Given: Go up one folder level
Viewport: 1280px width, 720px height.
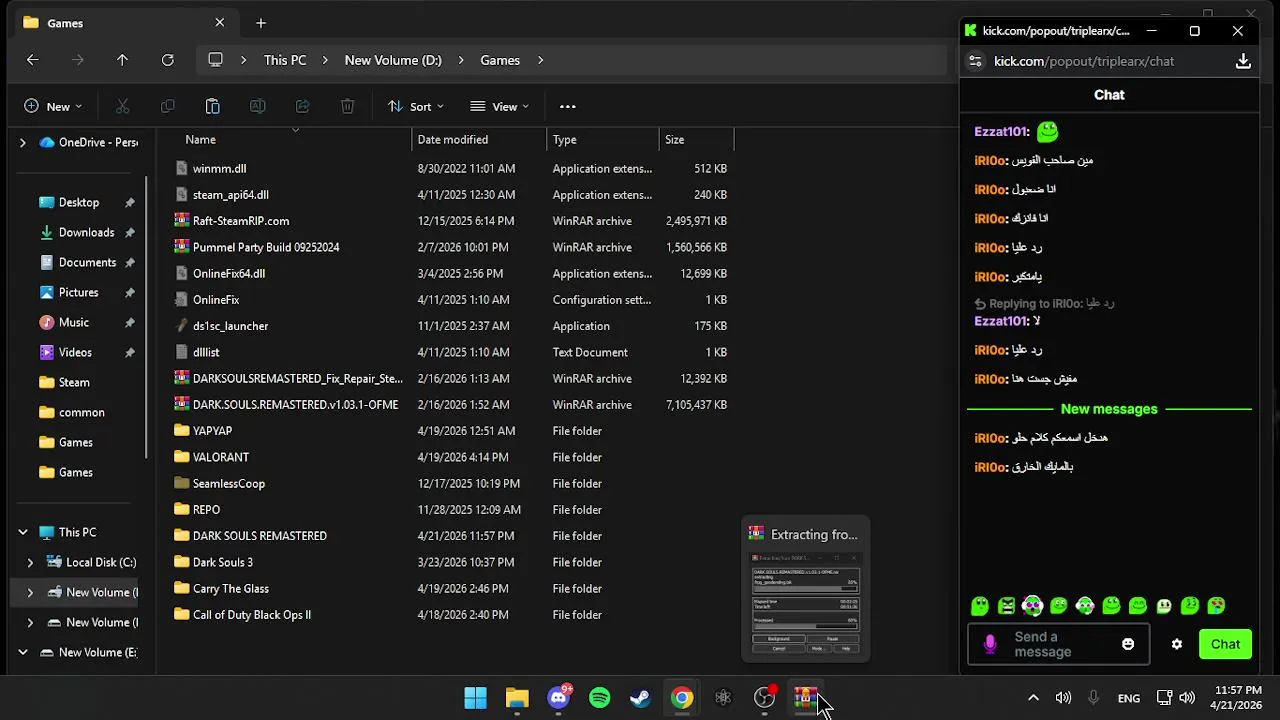Looking at the screenshot, I should click(122, 60).
